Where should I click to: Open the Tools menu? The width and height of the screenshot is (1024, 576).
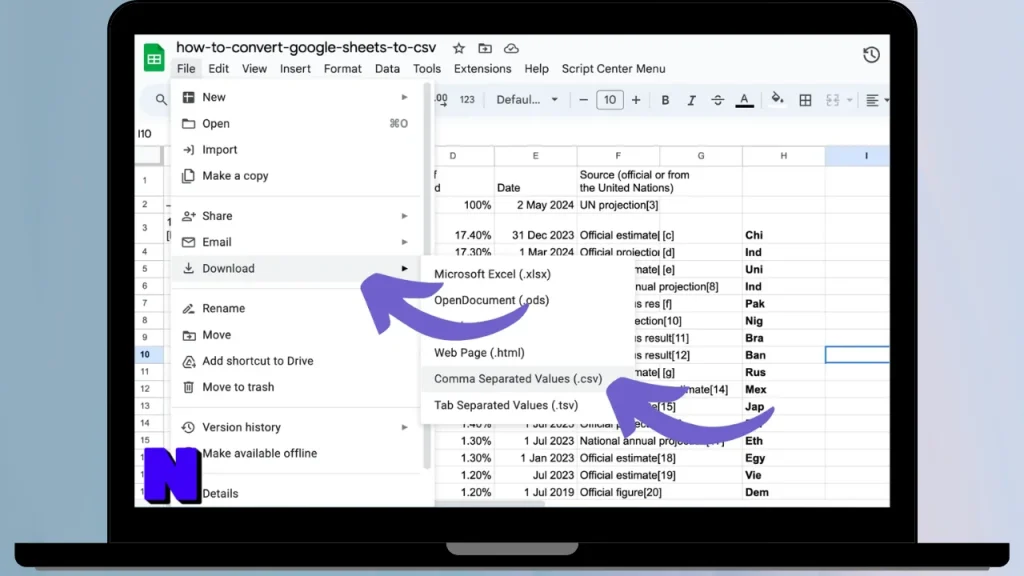[426, 69]
